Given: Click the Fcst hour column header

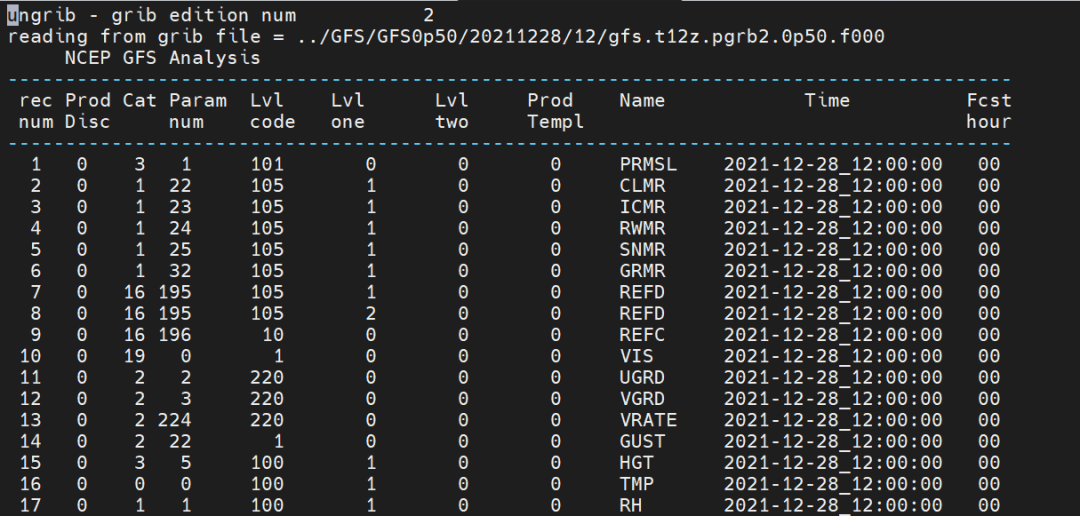Looking at the screenshot, I should click(988, 111).
